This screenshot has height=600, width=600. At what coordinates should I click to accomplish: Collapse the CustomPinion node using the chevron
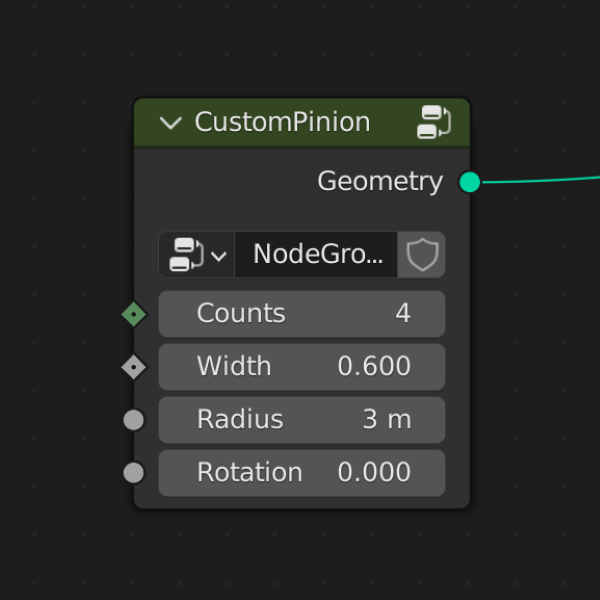170,123
